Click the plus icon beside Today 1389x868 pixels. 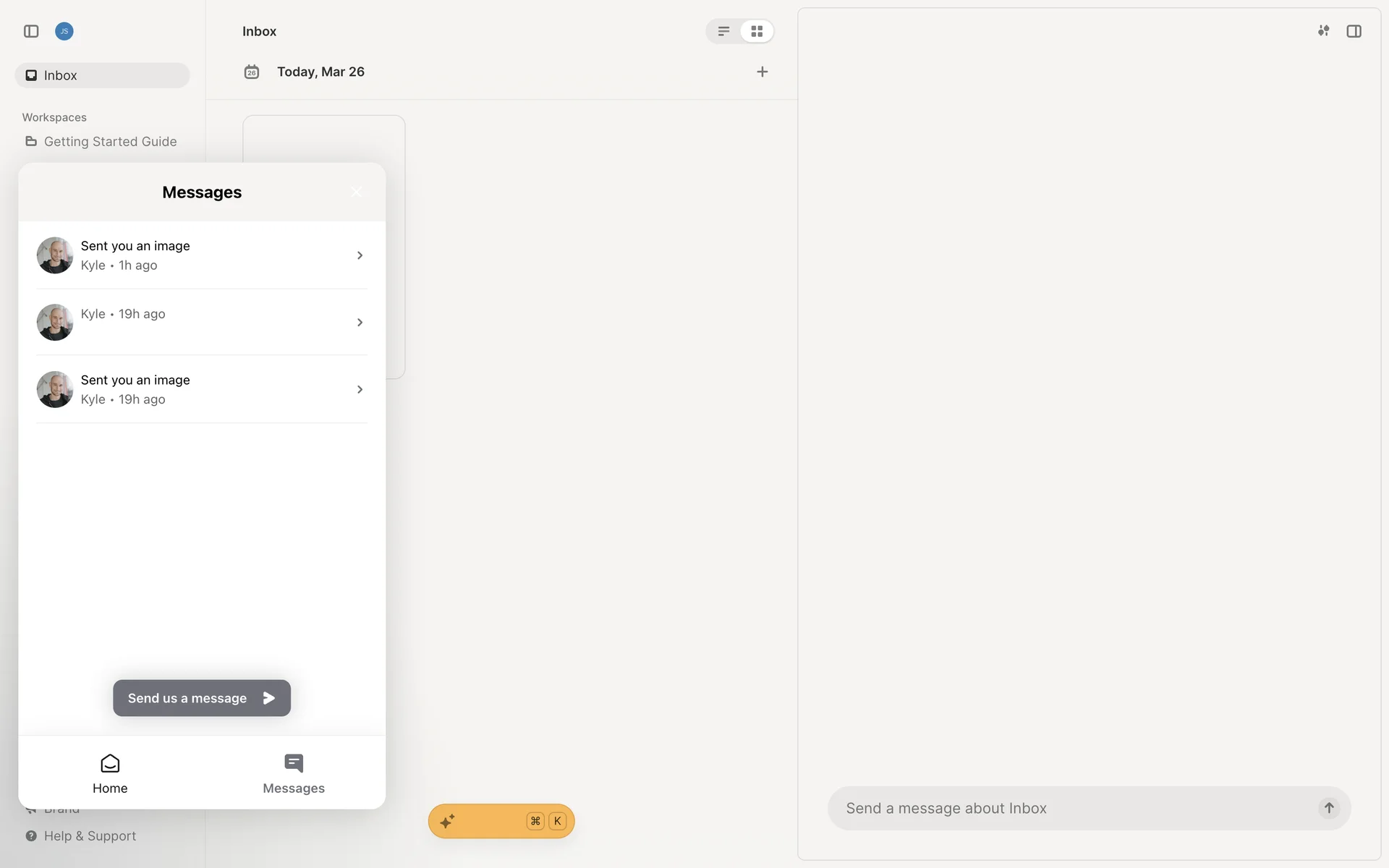(762, 72)
